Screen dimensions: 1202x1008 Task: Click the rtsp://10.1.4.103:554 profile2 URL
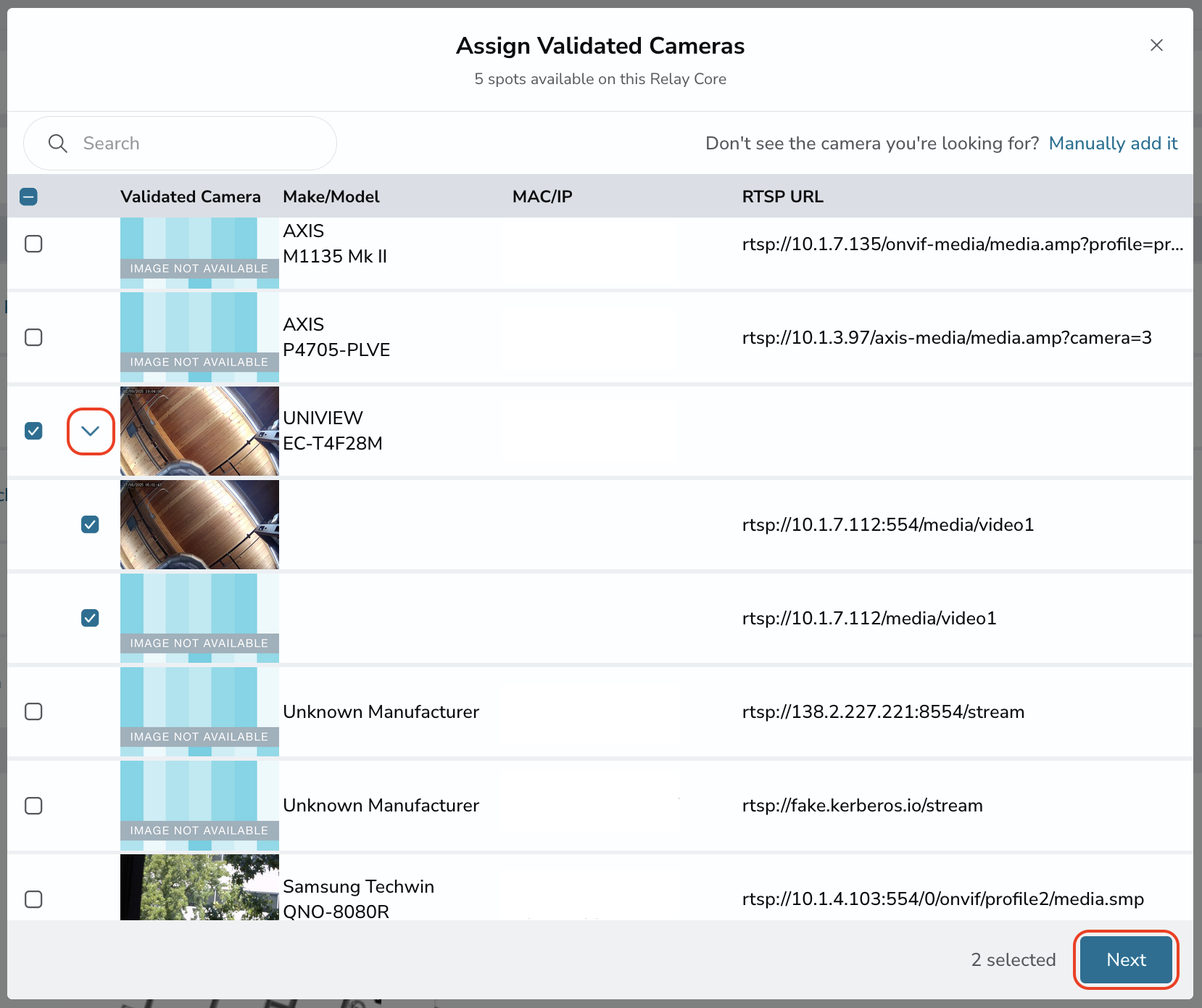tap(943, 899)
